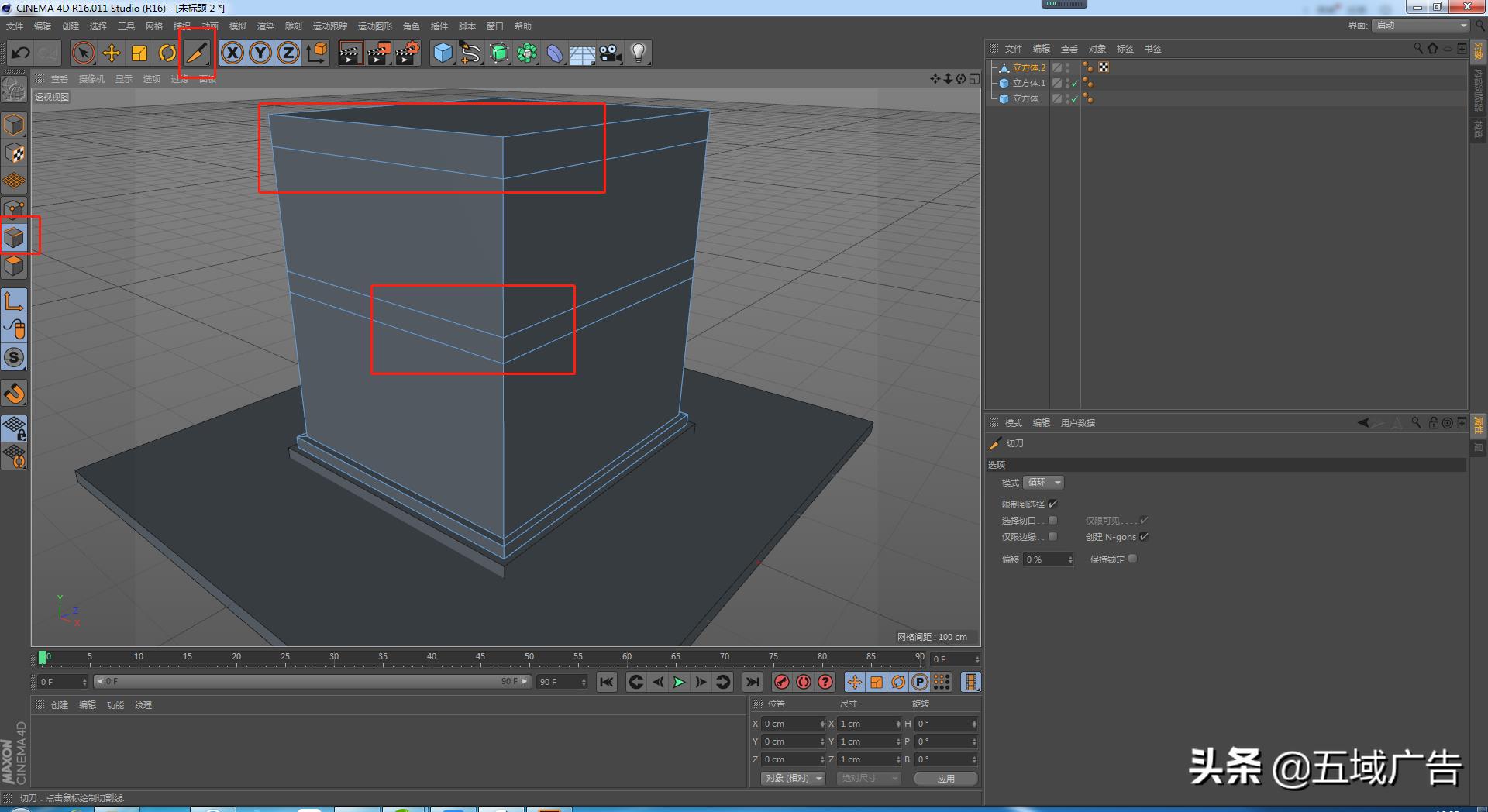Click the UVW checker tag on 立方体.2
The width and height of the screenshot is (1488, 812).
[1104, 67]
